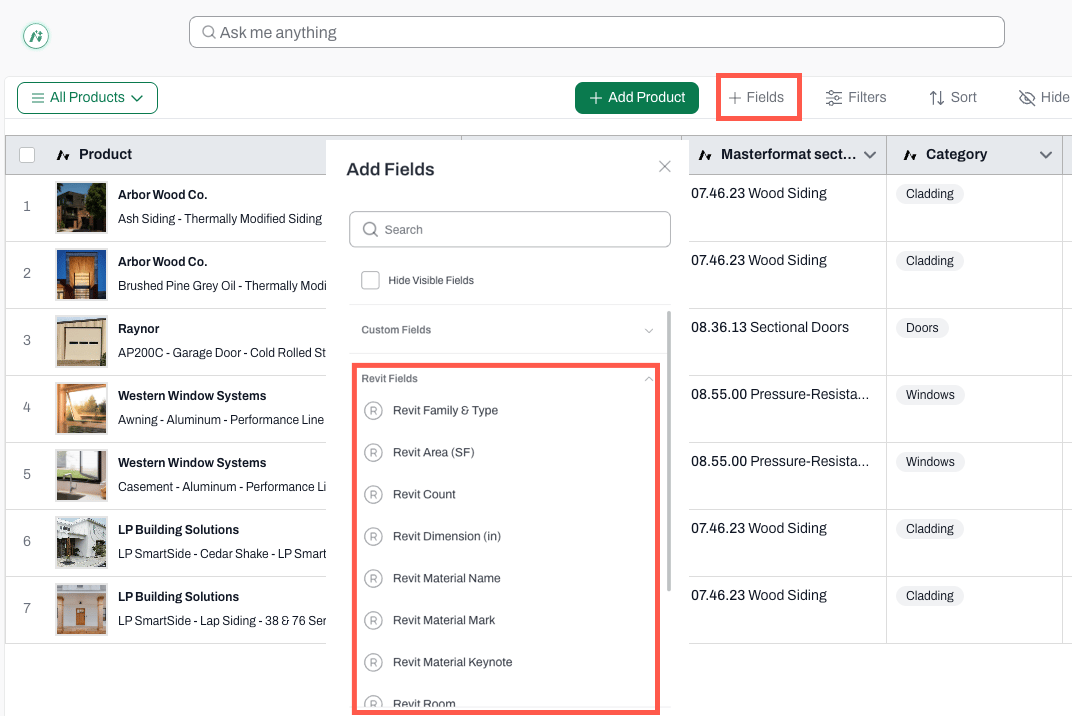Click the Add Fields Search box
This screenshot has width=1072, height=716.
click(509, 229)
